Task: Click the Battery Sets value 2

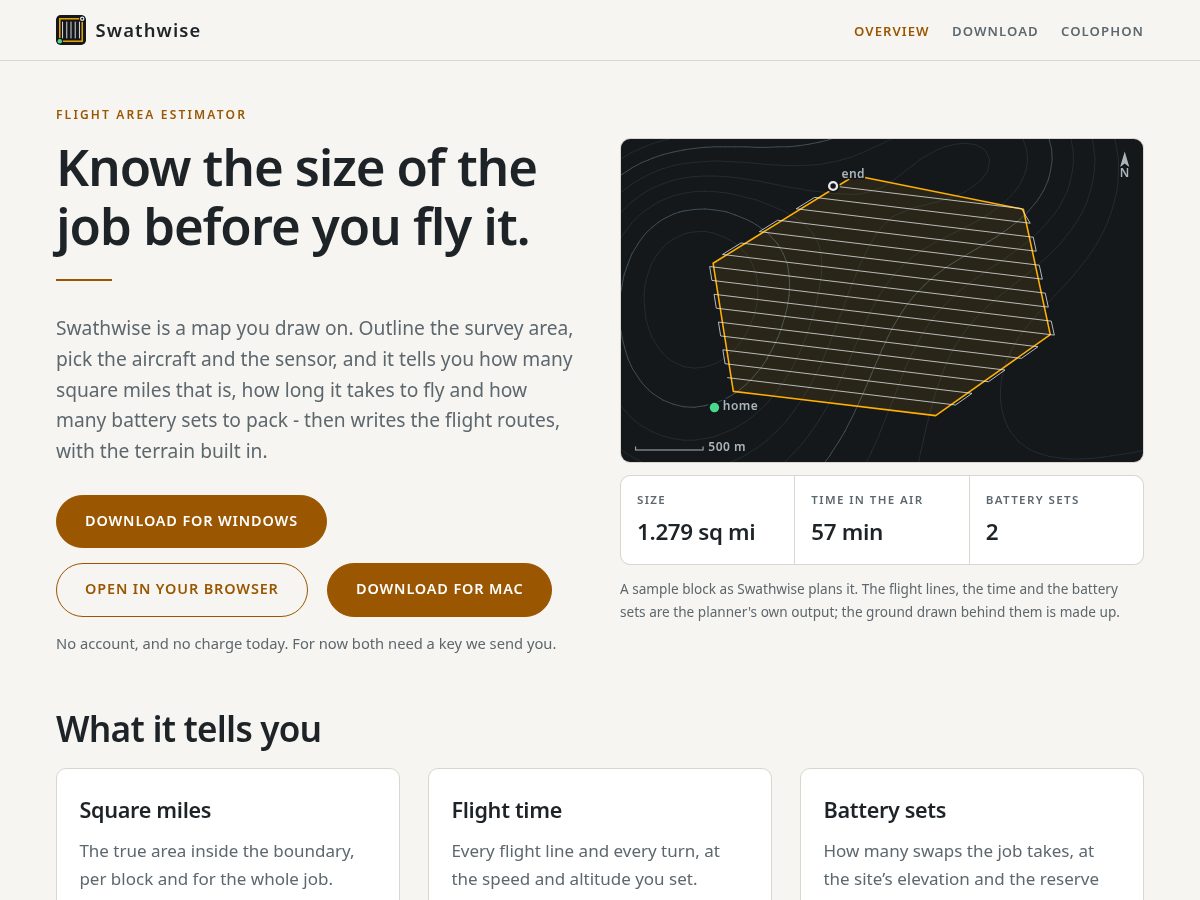Action: point(992,532)
